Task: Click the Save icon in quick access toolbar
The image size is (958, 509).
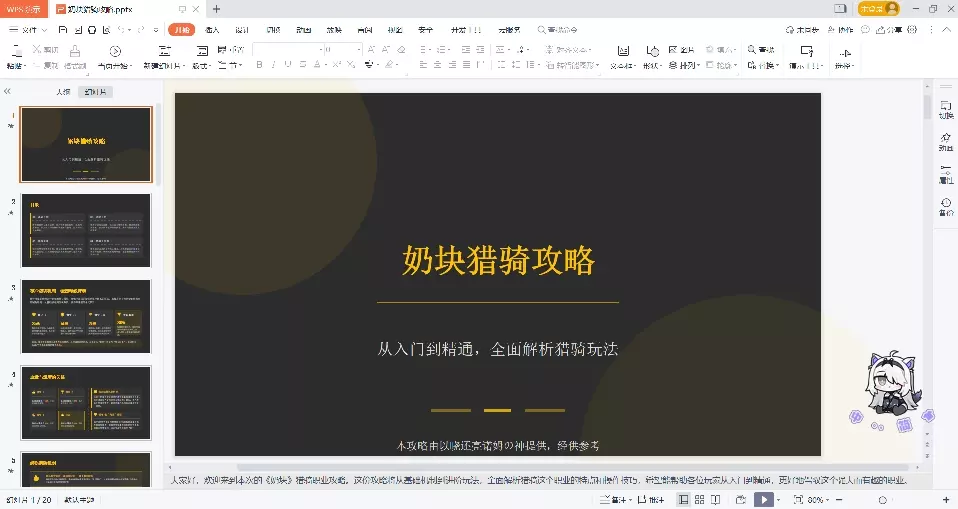Action: pyautogui.click(x=63, y=29)
